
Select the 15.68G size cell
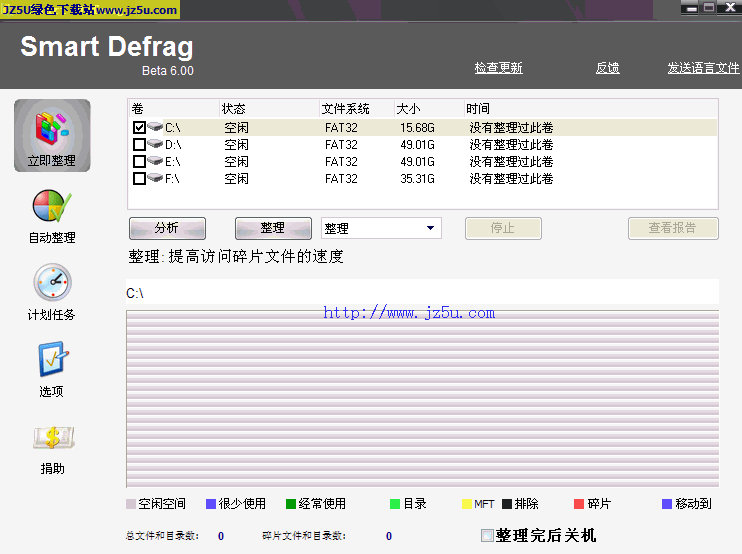pos(417,128)
